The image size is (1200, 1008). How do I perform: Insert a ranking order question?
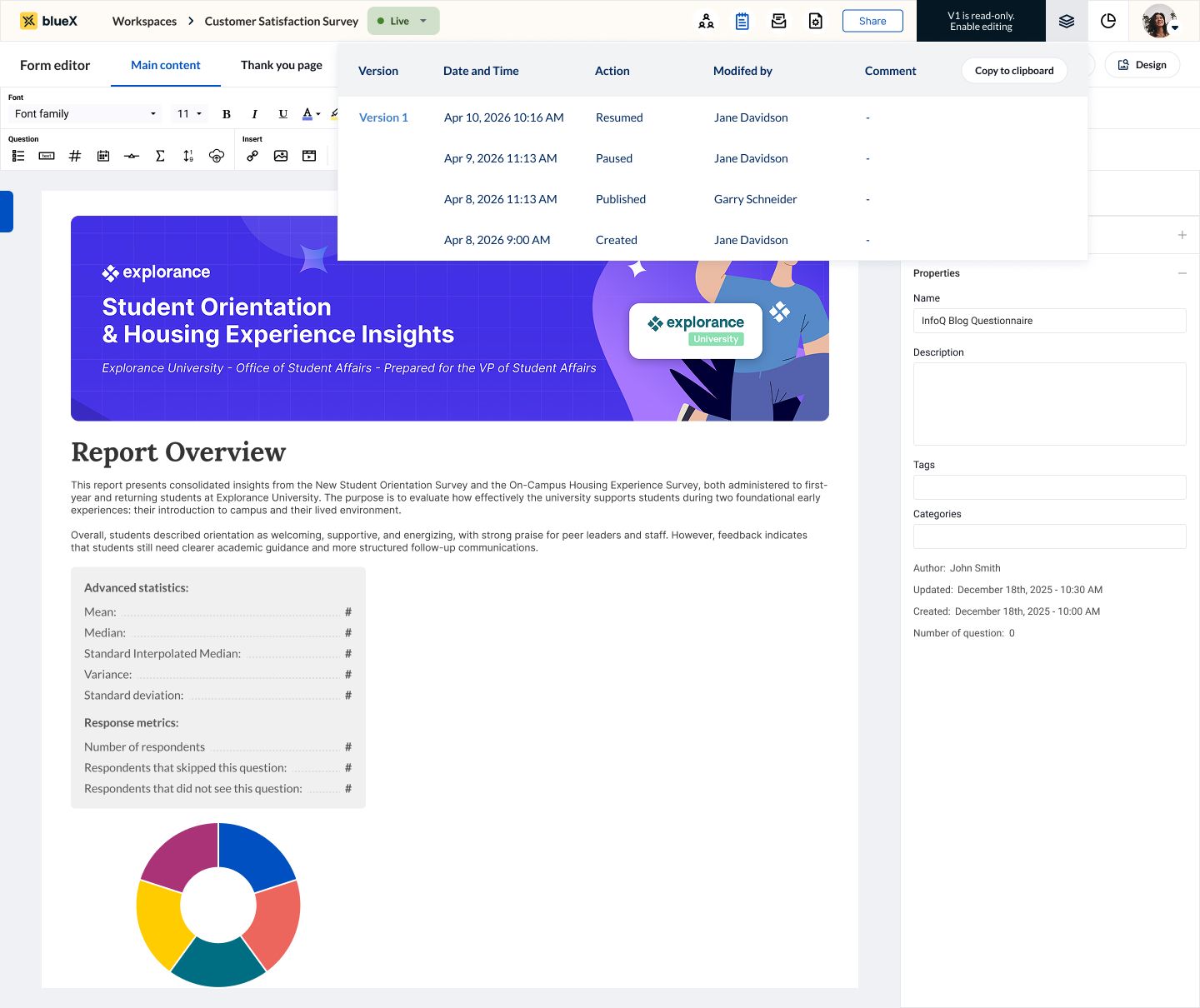coord(188,156)
